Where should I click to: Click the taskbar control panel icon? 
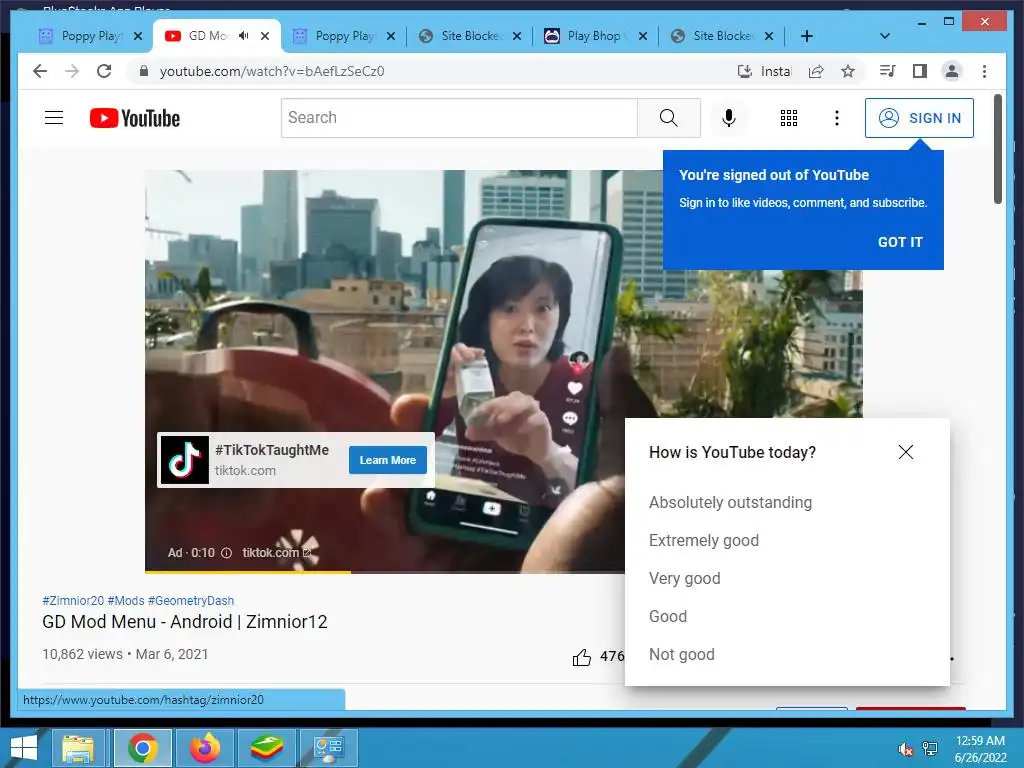[x=328, y=748]
